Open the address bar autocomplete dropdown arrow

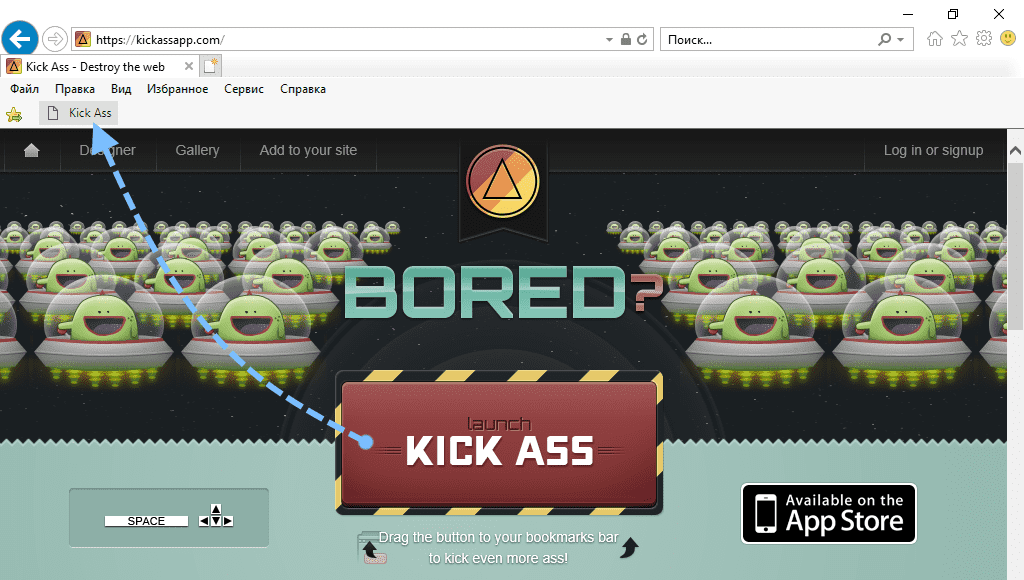coord(609,40)
